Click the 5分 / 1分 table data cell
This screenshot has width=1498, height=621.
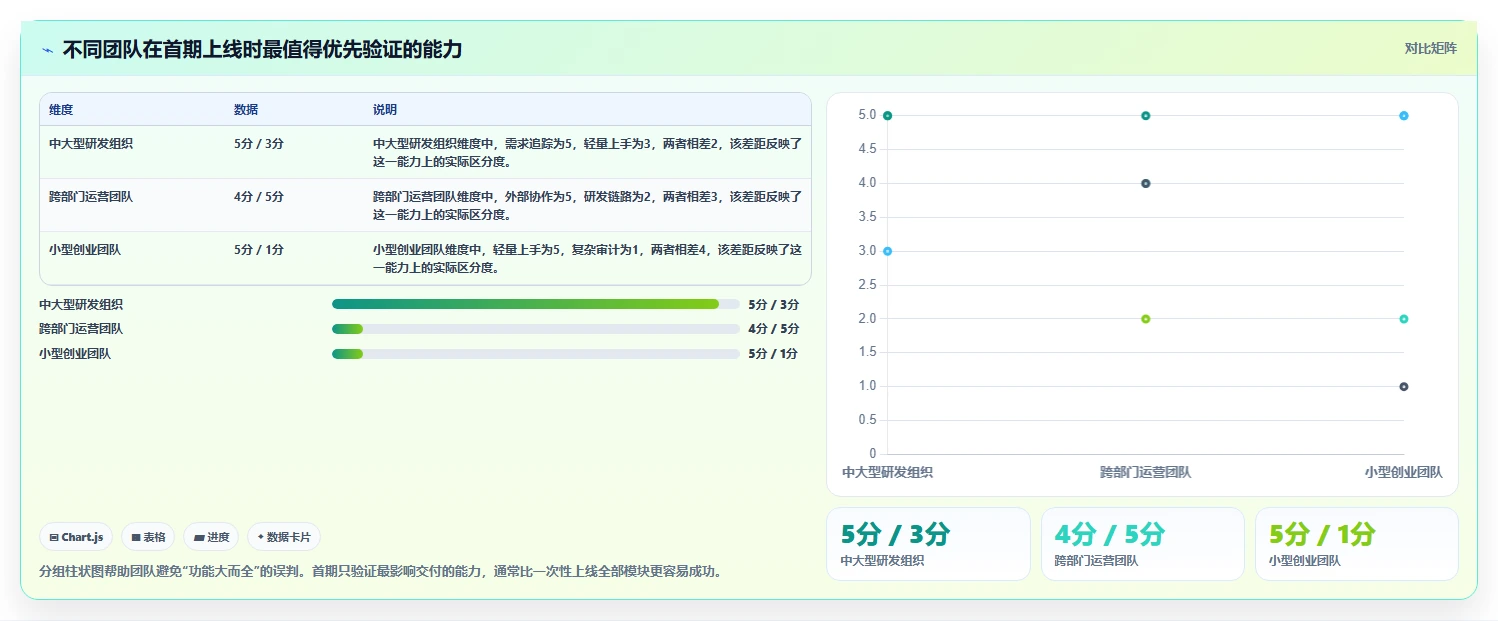pos(259,250)
